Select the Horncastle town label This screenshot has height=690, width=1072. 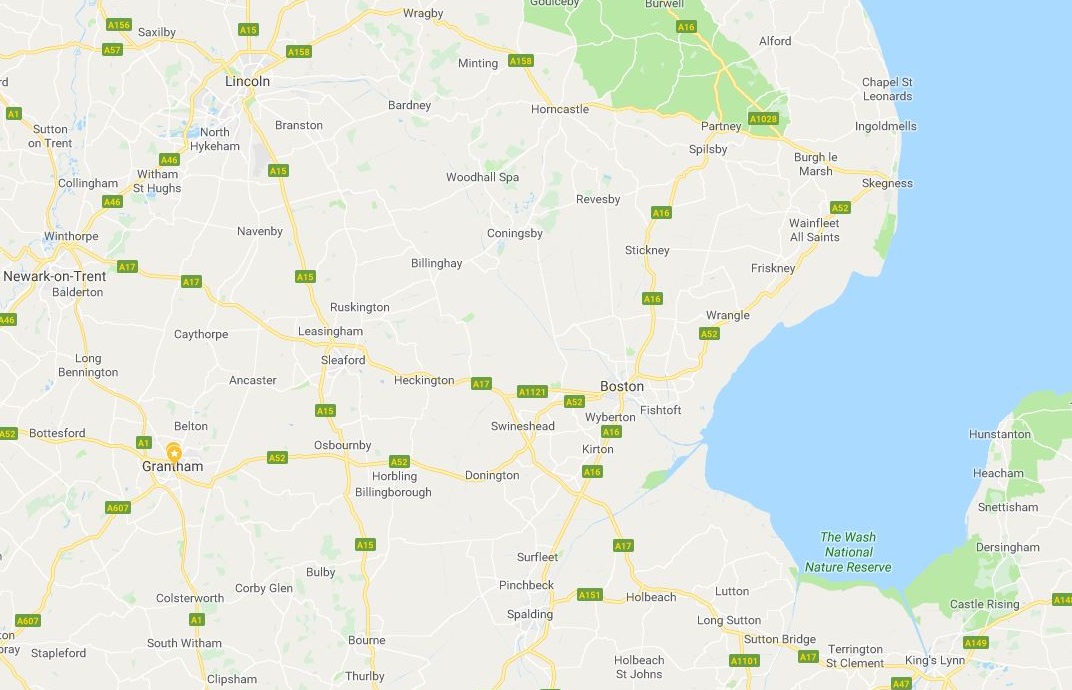pyautogui.click(x=560, y=109)
